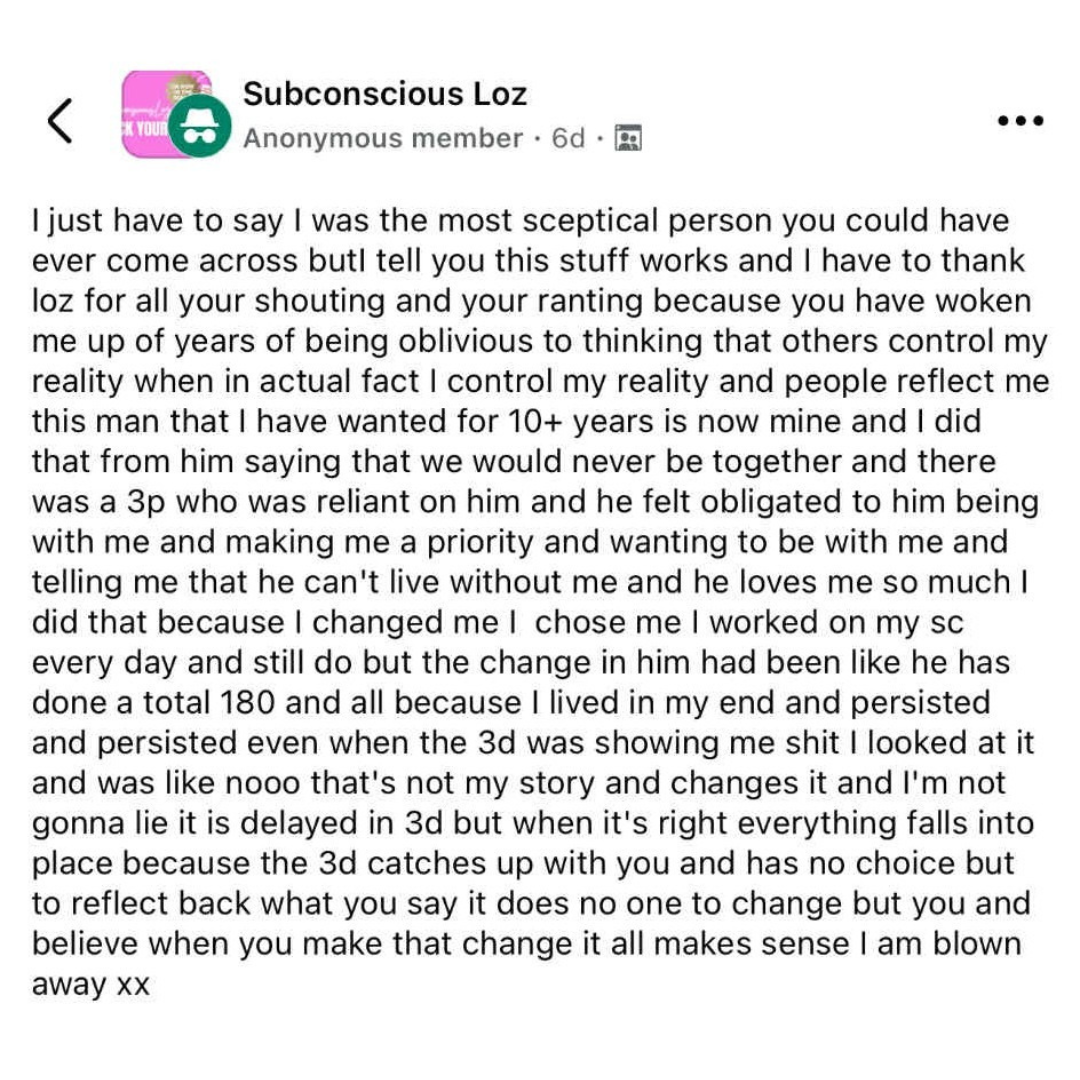
Task: Tap the line starting 'telling me that he can't live'
Action: pos(530,583)
